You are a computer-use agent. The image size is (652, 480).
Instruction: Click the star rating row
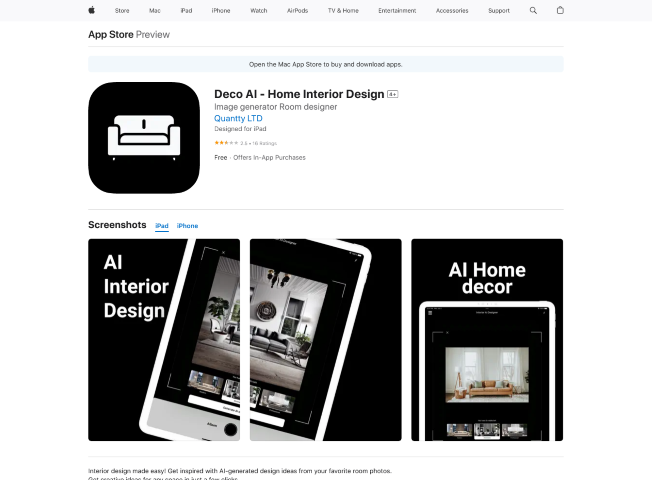[x=245, y=143]
